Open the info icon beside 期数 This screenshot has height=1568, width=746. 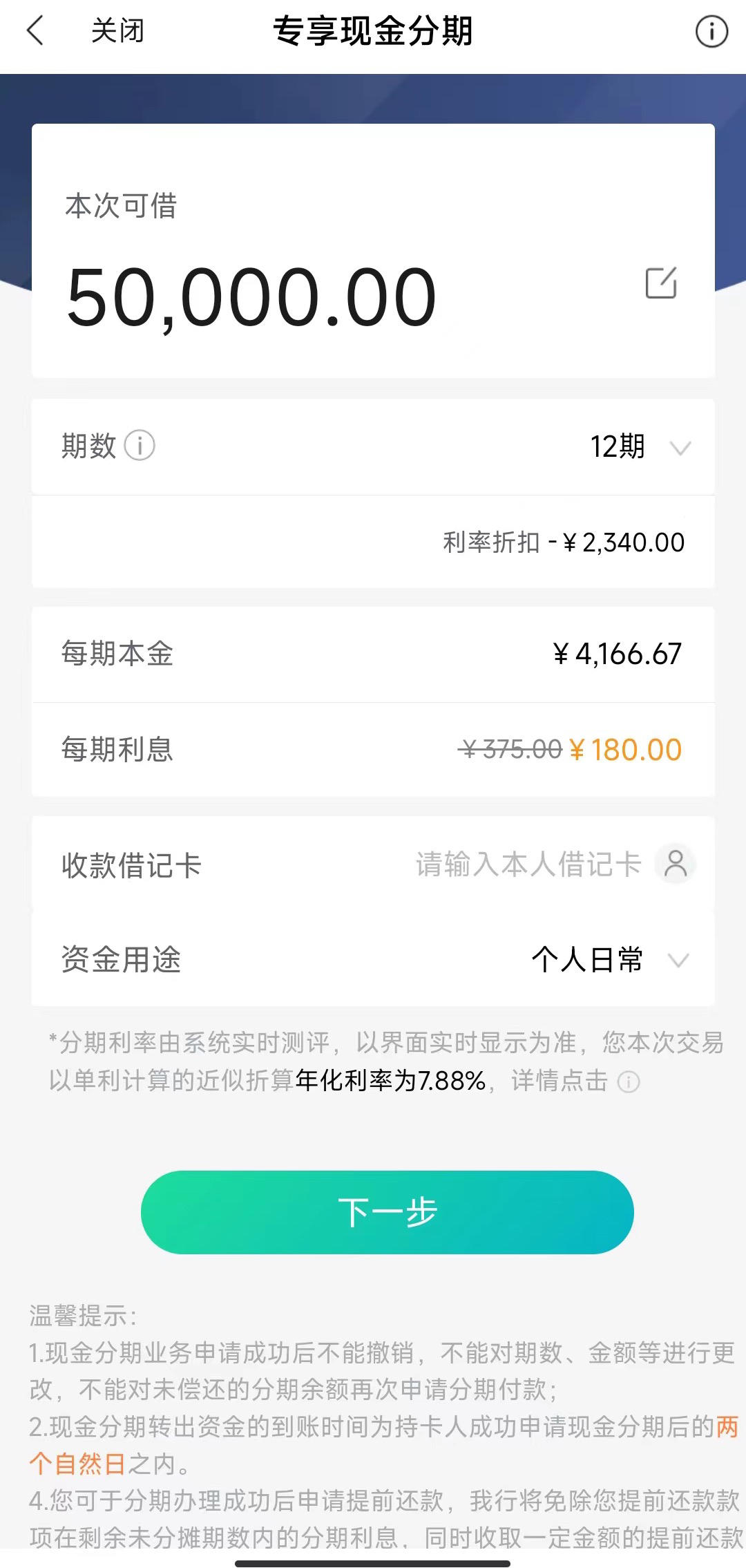coord(140,446)
